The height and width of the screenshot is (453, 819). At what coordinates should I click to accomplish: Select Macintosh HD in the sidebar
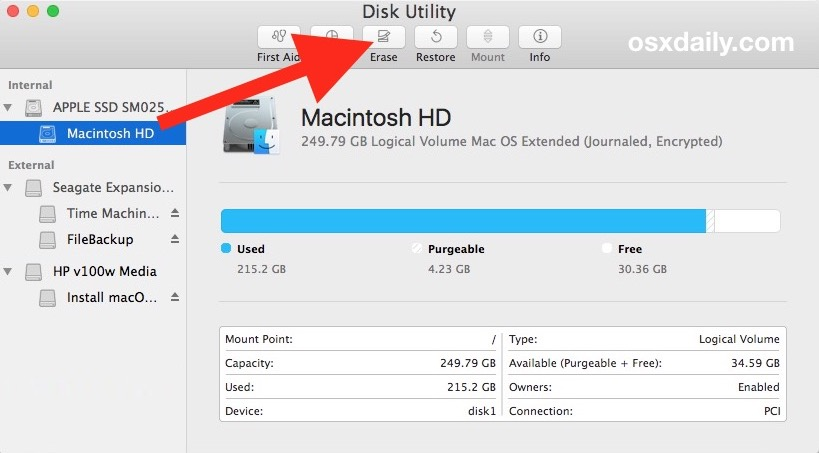tap(110, 133)
